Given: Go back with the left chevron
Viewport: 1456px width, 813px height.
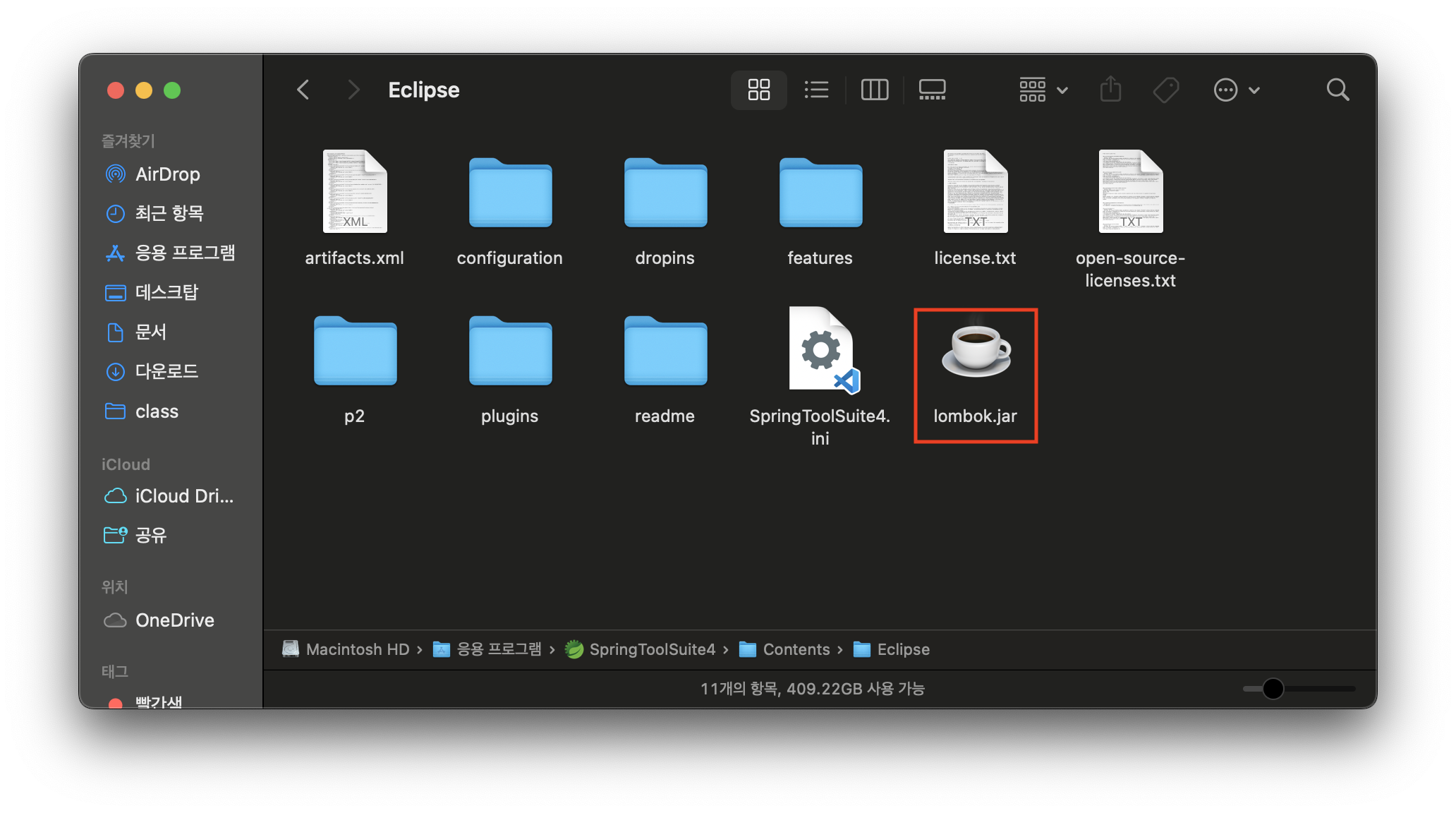Looking at the screenshot, I should coord(303,90).
